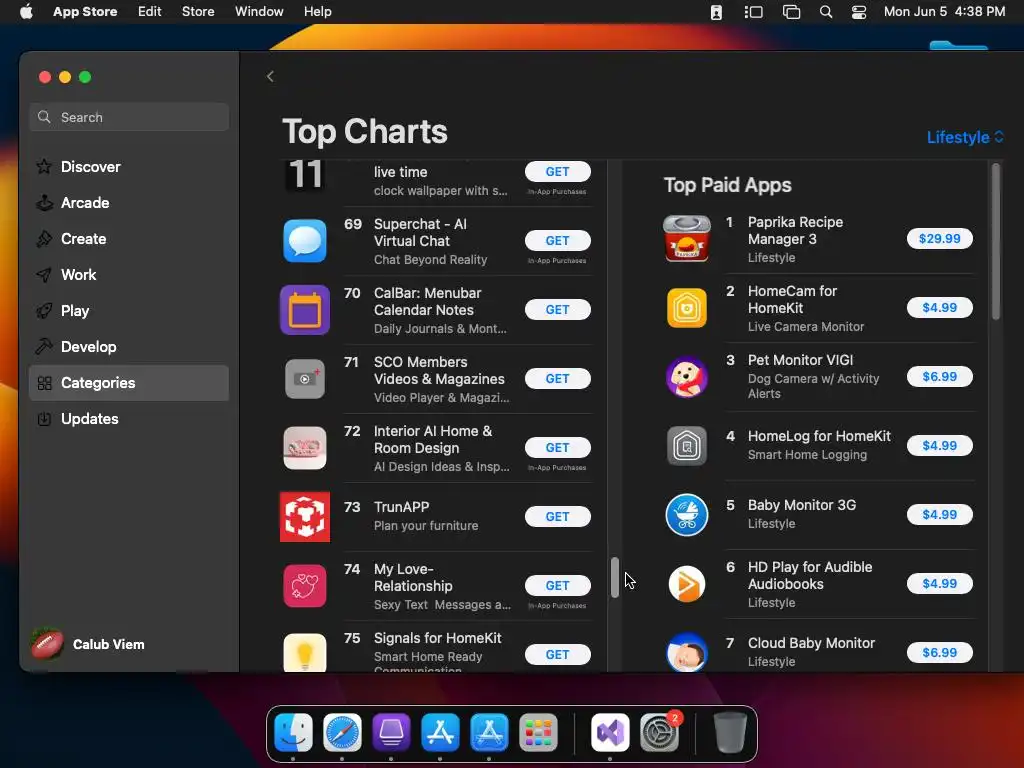
Task: Open the Window menu
Action: (x=259, y=12)
